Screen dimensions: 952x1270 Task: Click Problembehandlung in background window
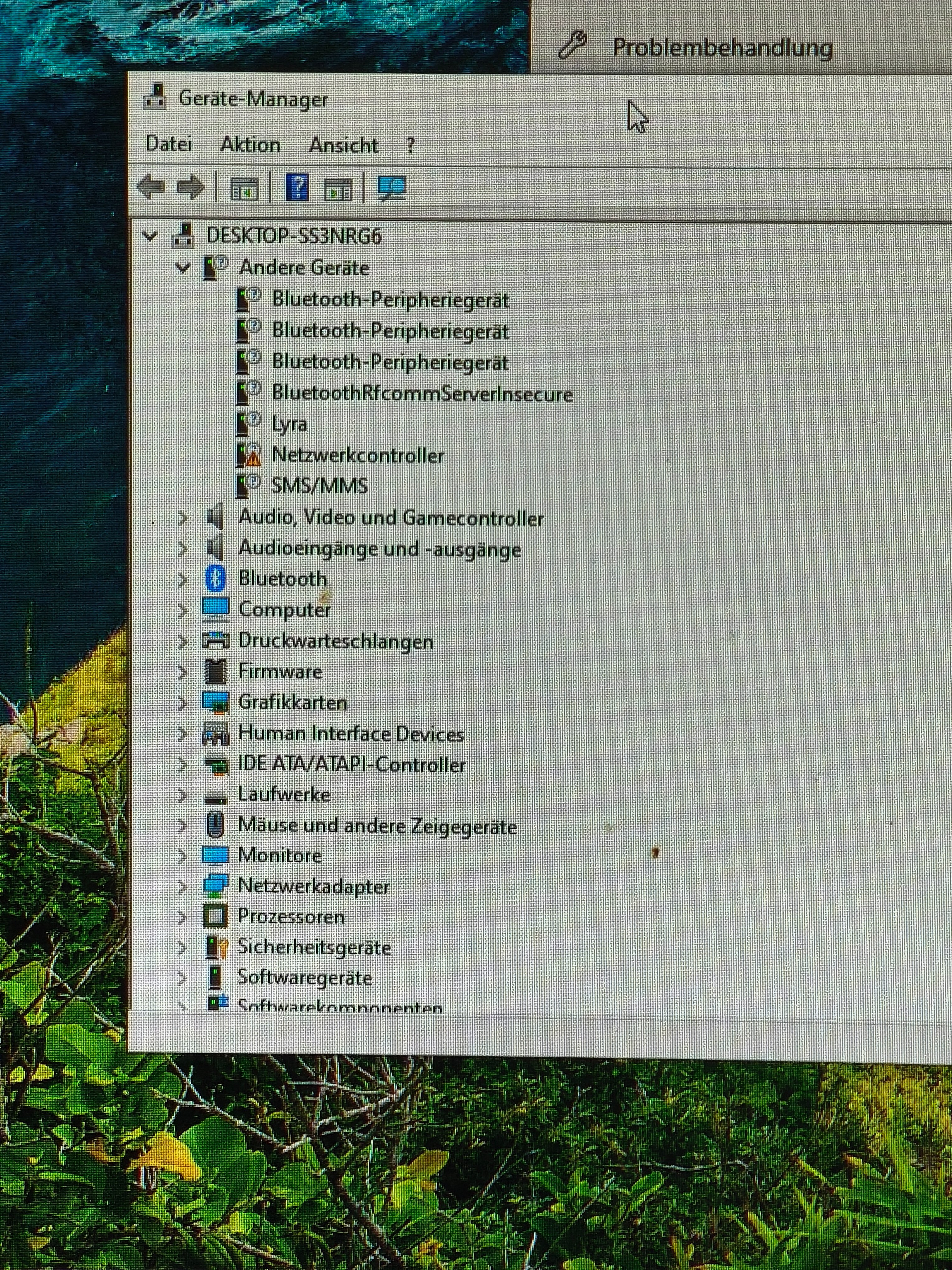coord(722,47)
